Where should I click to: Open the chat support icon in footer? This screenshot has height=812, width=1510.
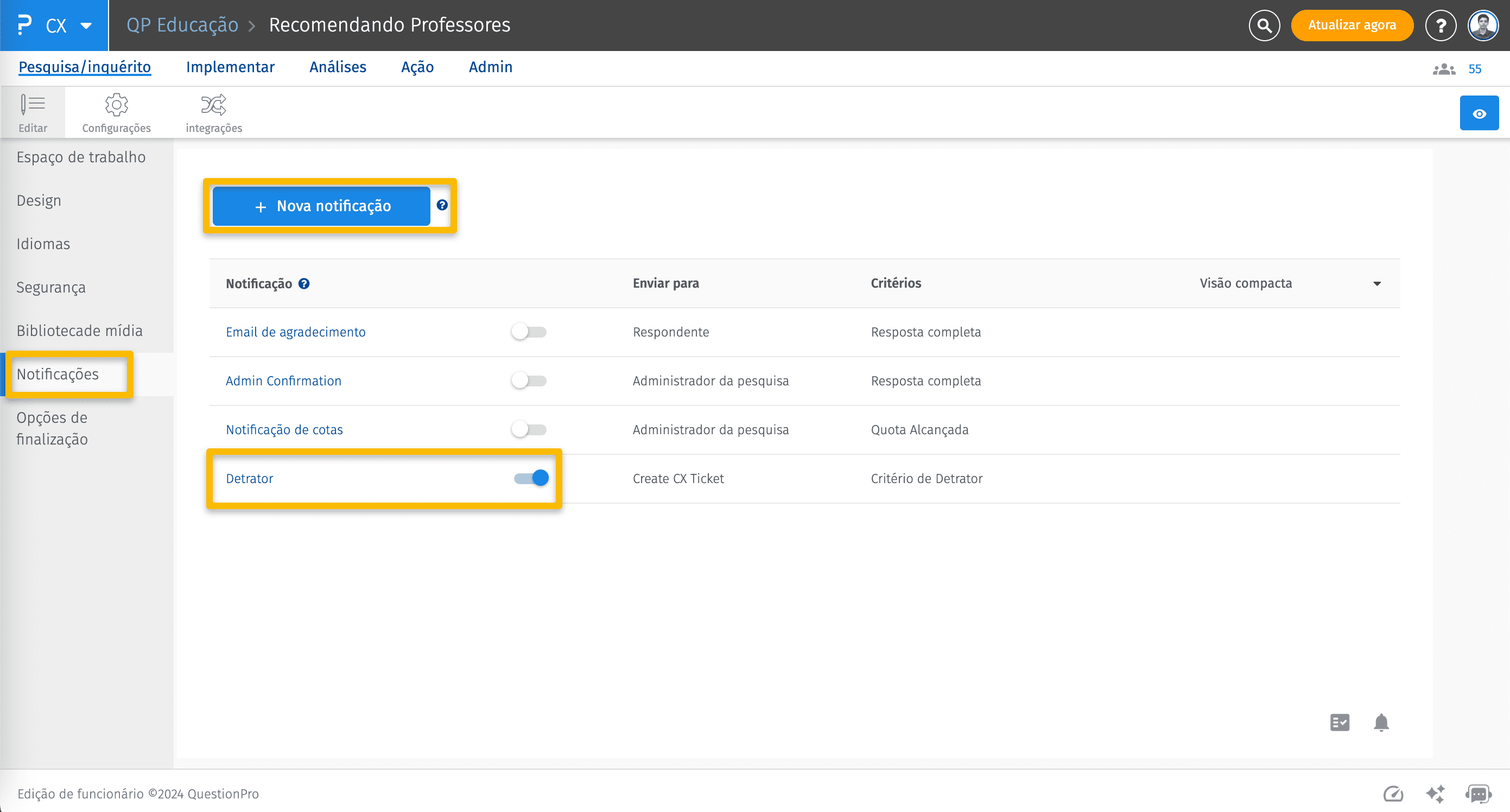pos(1478,794)
